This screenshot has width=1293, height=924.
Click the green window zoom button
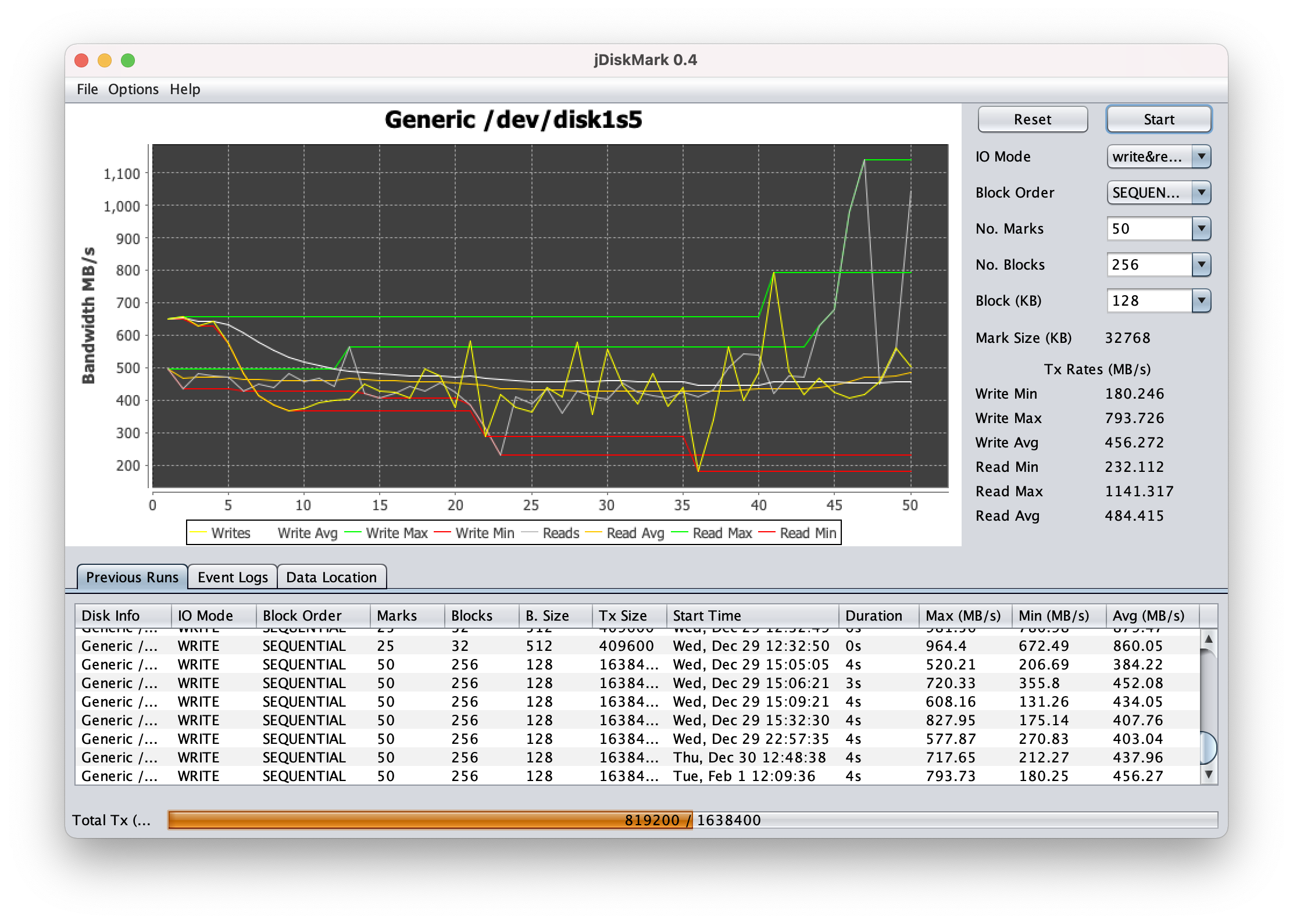128,60
